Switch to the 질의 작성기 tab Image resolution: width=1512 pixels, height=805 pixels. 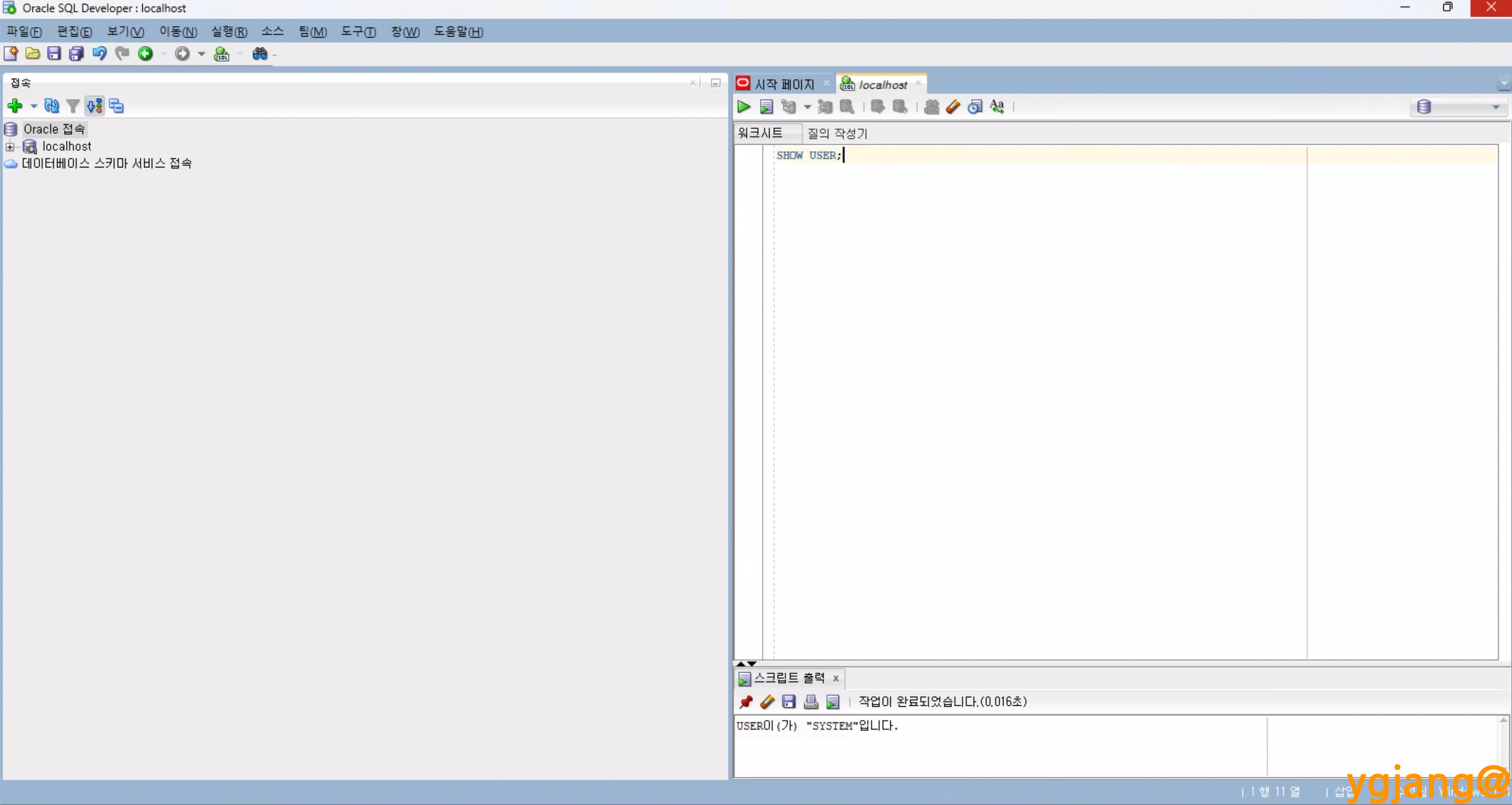(837, 134)
